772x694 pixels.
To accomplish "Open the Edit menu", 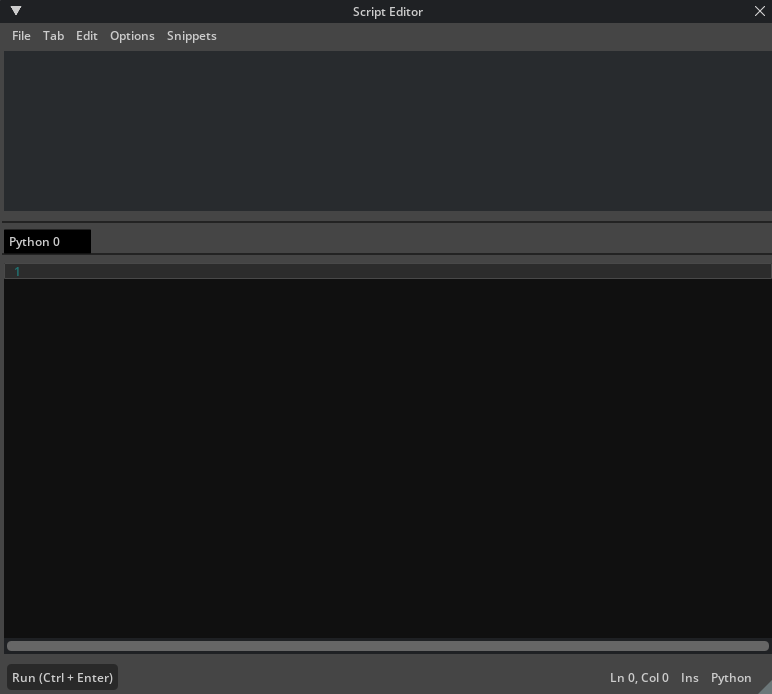I will click(x=87, y=36).
